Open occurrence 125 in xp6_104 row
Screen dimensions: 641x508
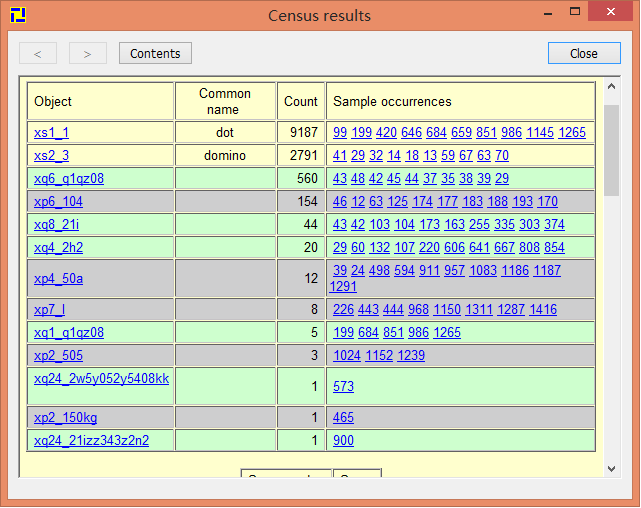397,201
